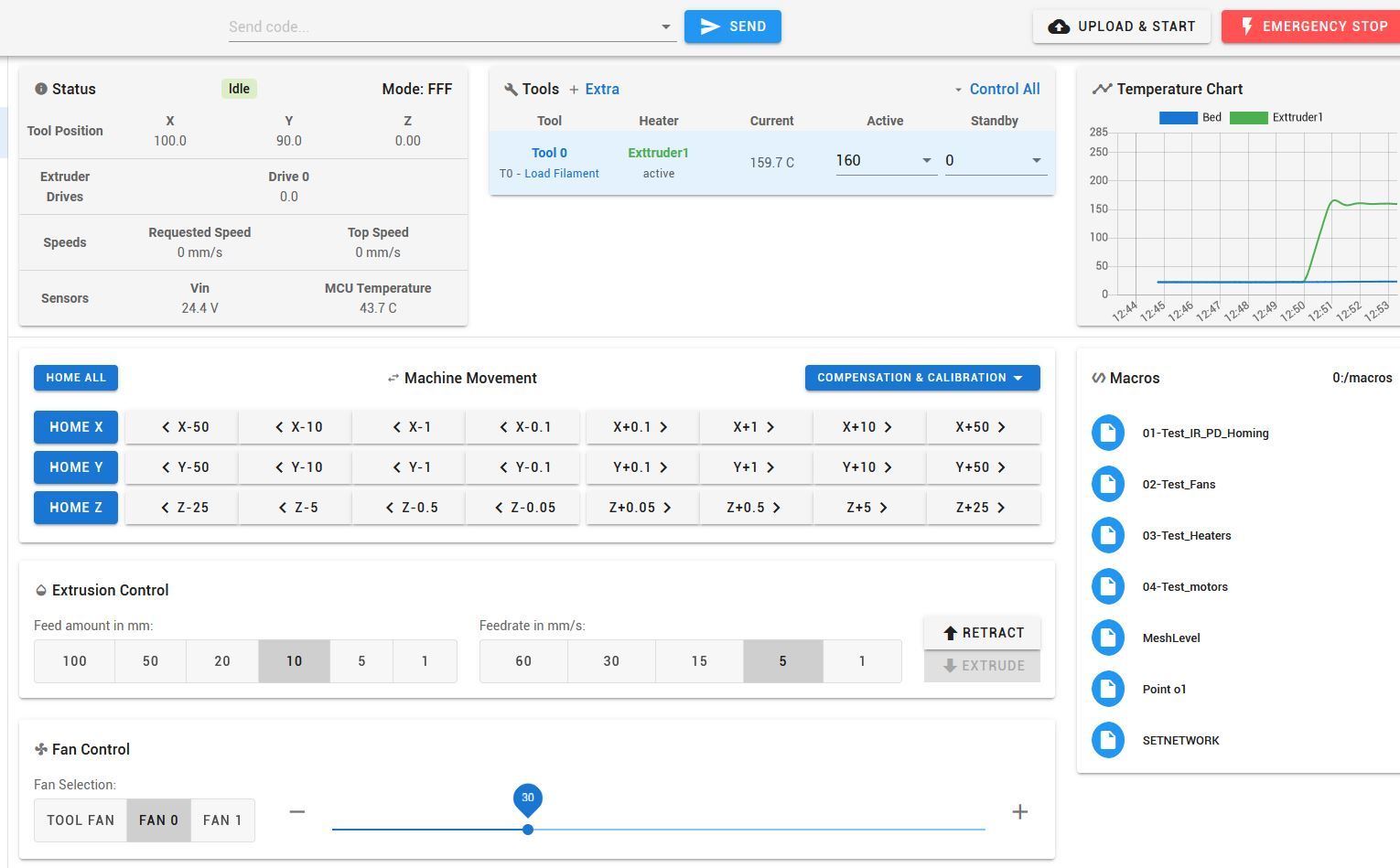Click the Point o1 macro file icon
The image size is (1400, 868).
1107,689
